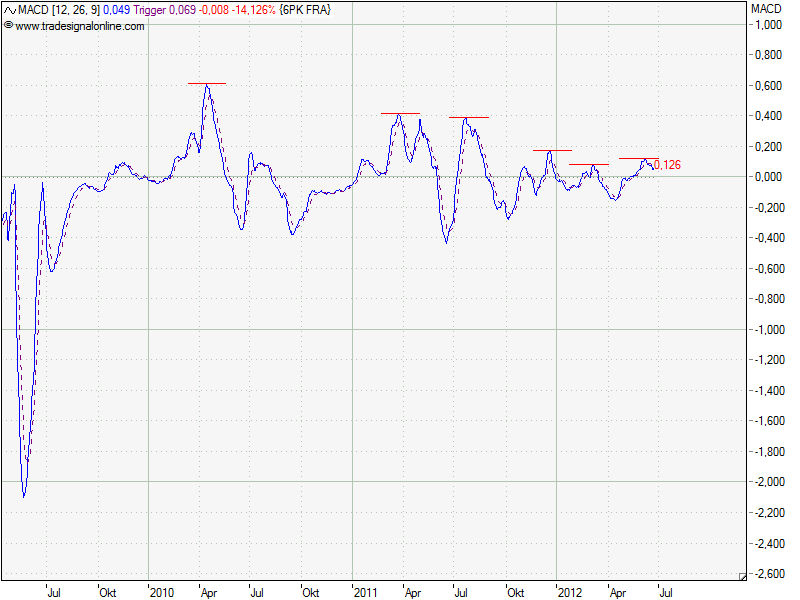Click the copyright symbol icon beside tradesignalonline
This screenshot has width=800, height=600.
click(x=8, y=25)
